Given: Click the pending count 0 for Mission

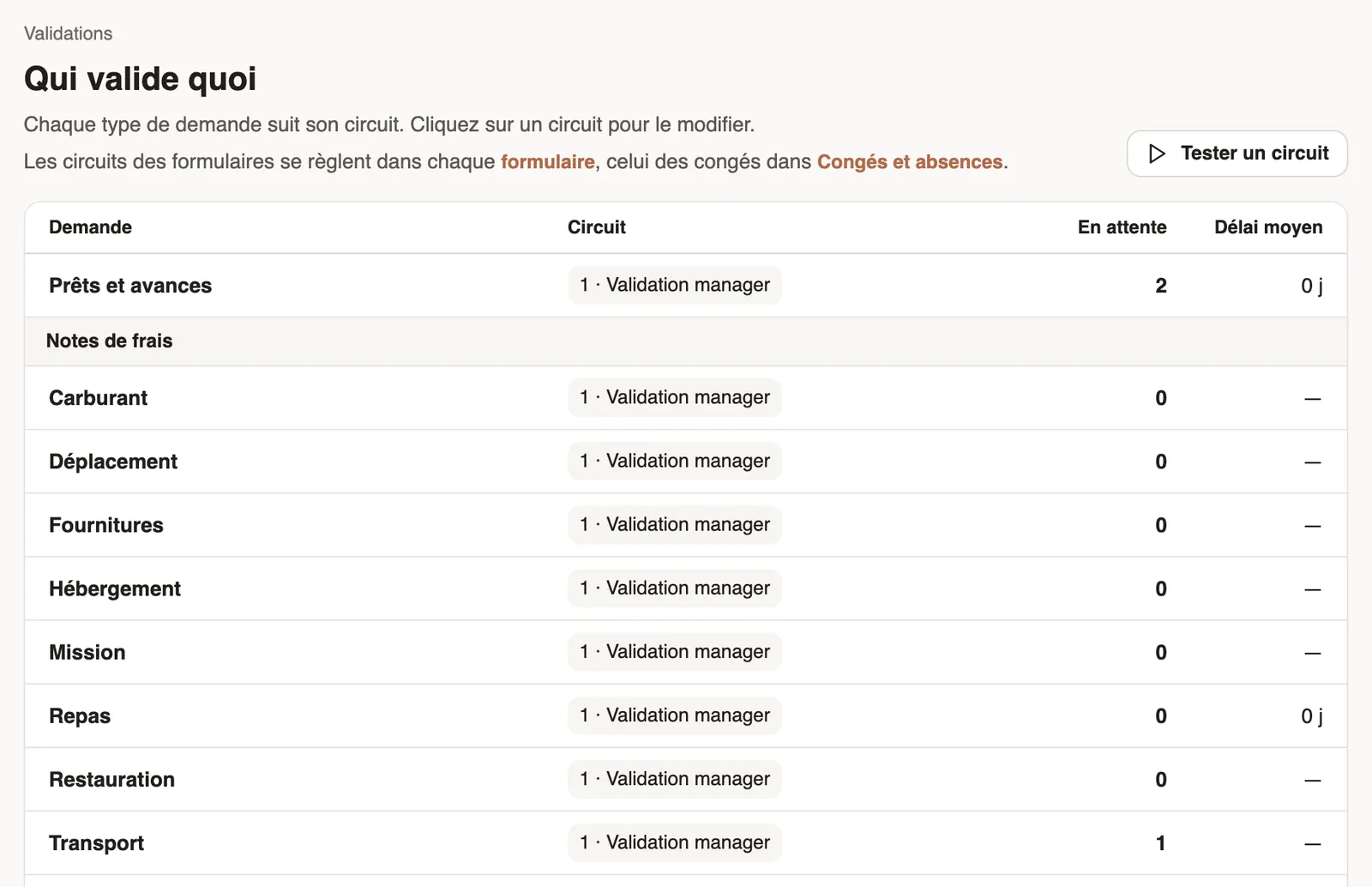Looking at the screenshot, I should pos(1161,652).
